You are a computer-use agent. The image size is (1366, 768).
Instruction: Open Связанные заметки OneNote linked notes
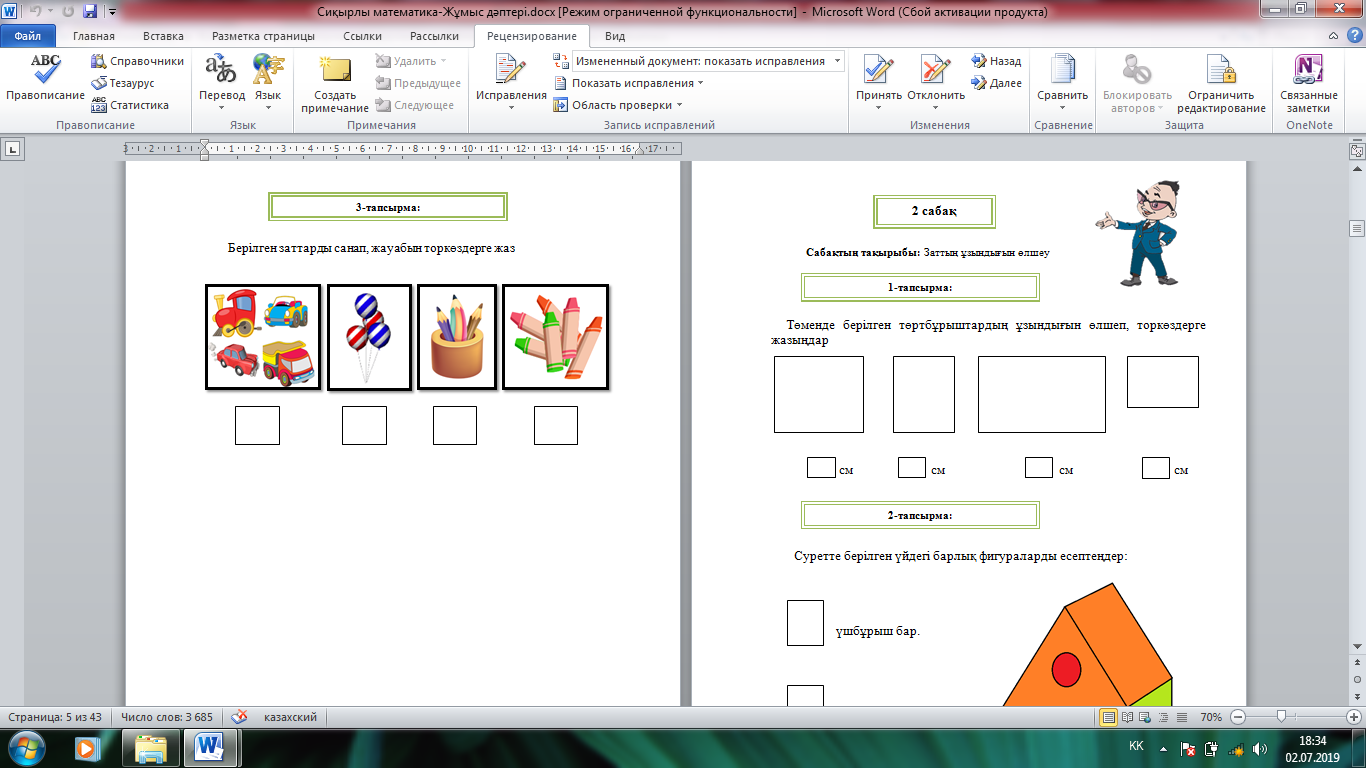[1308, 82]
